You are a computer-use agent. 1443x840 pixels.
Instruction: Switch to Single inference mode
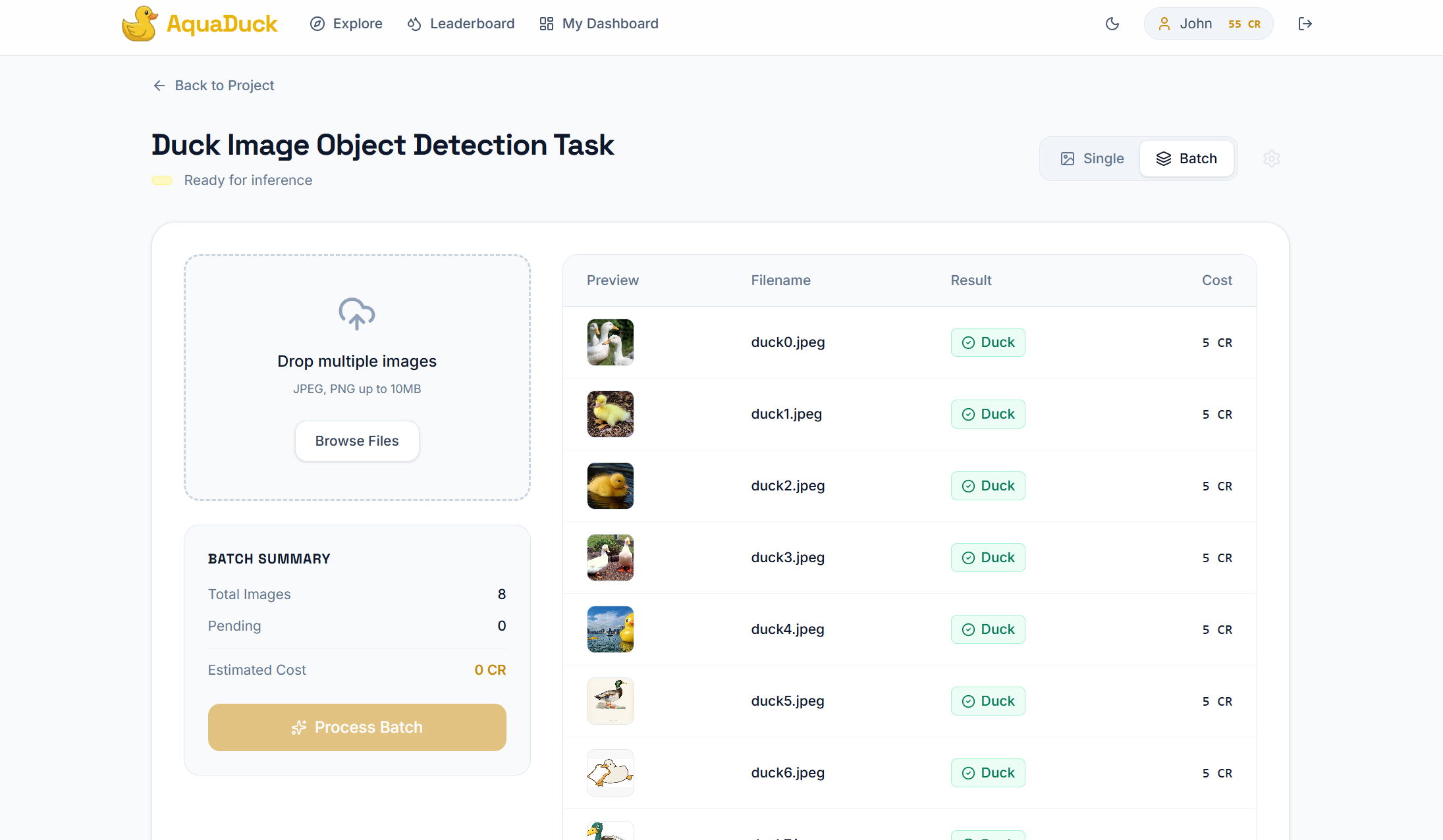click(x=1092, y=159)
